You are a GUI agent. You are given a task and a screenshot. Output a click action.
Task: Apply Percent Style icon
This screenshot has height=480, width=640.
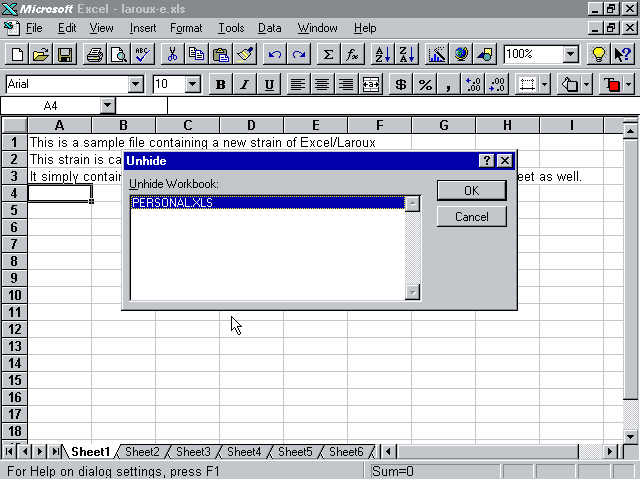click(x=424, y=84)
